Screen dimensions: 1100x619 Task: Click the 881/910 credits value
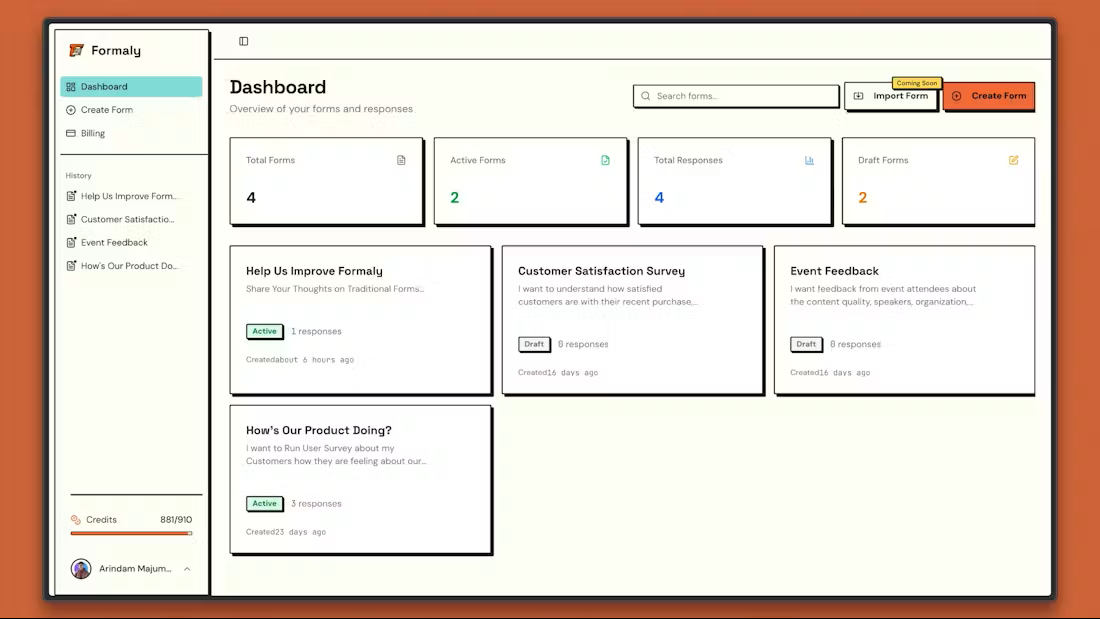pos(176,519)
